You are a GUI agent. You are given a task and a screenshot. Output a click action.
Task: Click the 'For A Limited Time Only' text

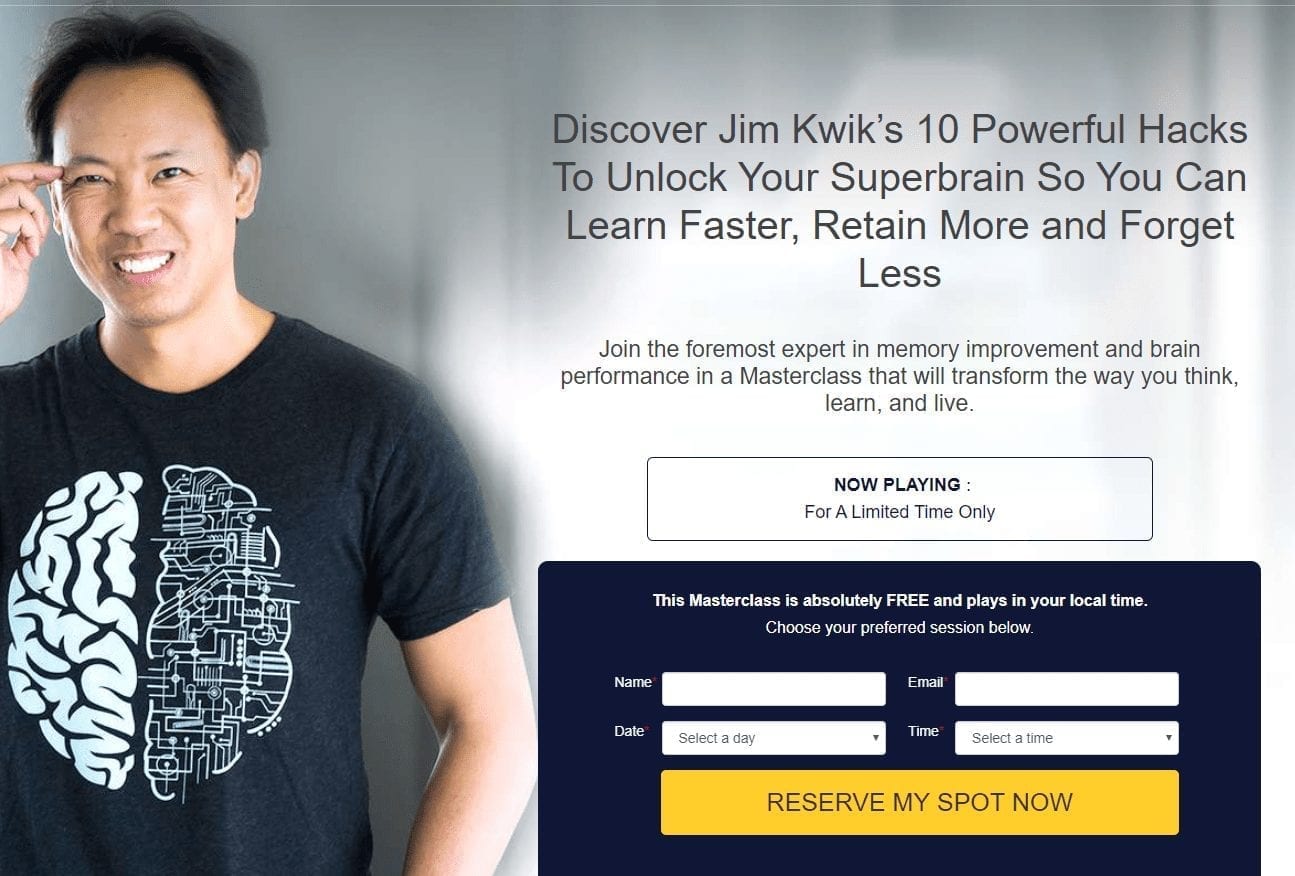(900, 512)
